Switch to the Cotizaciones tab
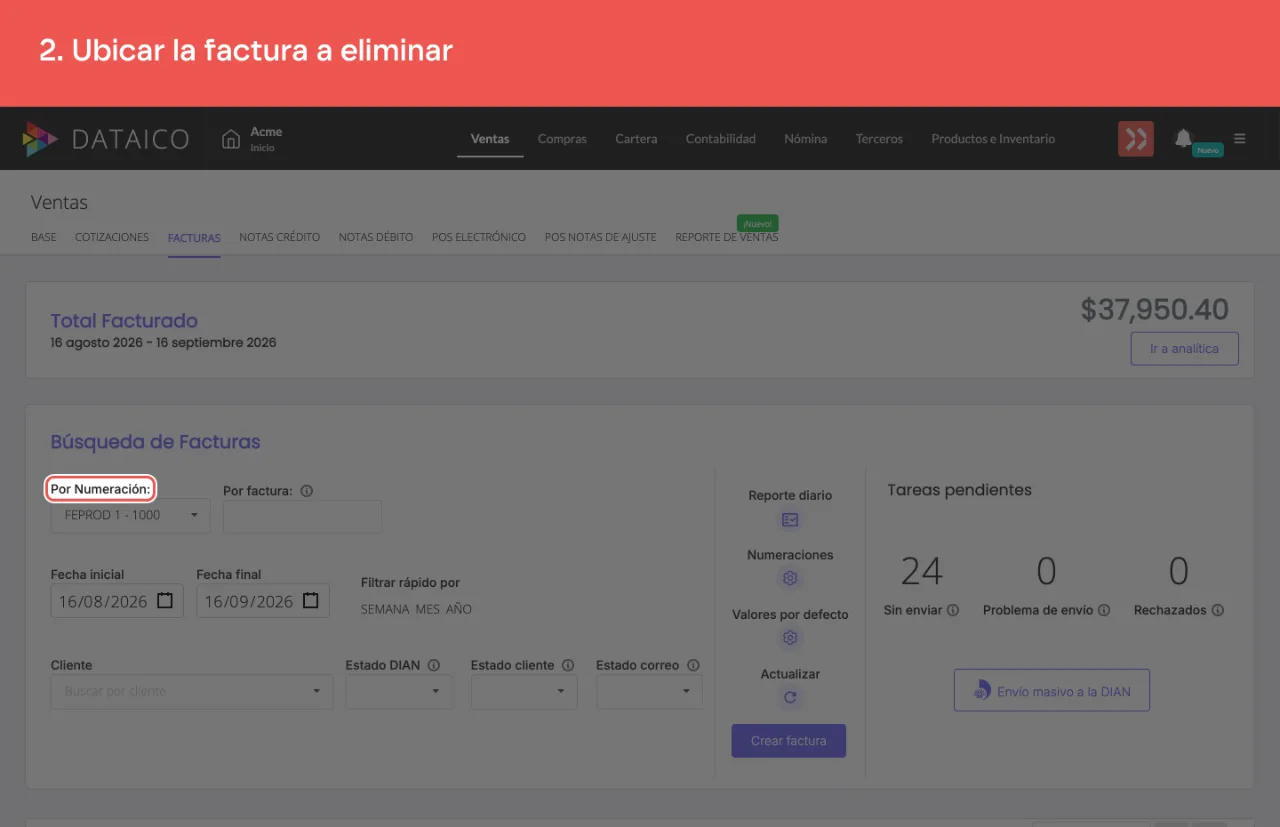Screen dimensions: 1280x827 112,237
